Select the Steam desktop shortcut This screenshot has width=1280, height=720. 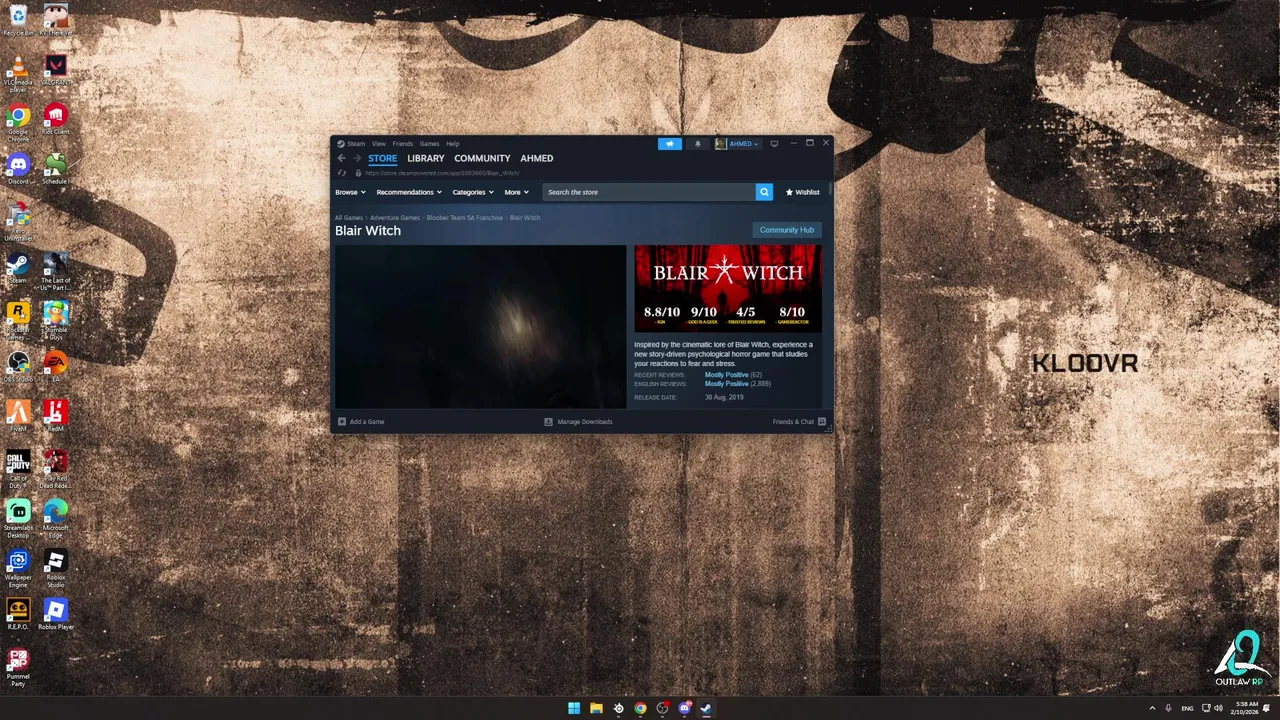18,267
